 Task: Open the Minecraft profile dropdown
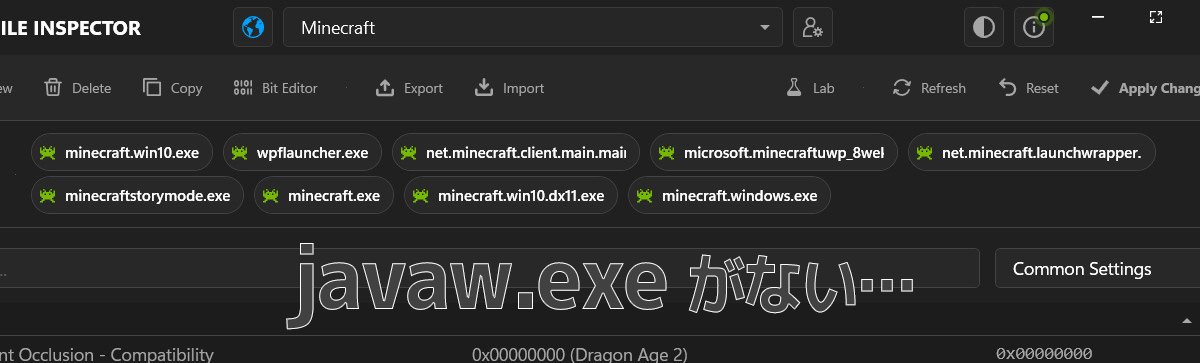click(533, 27)
